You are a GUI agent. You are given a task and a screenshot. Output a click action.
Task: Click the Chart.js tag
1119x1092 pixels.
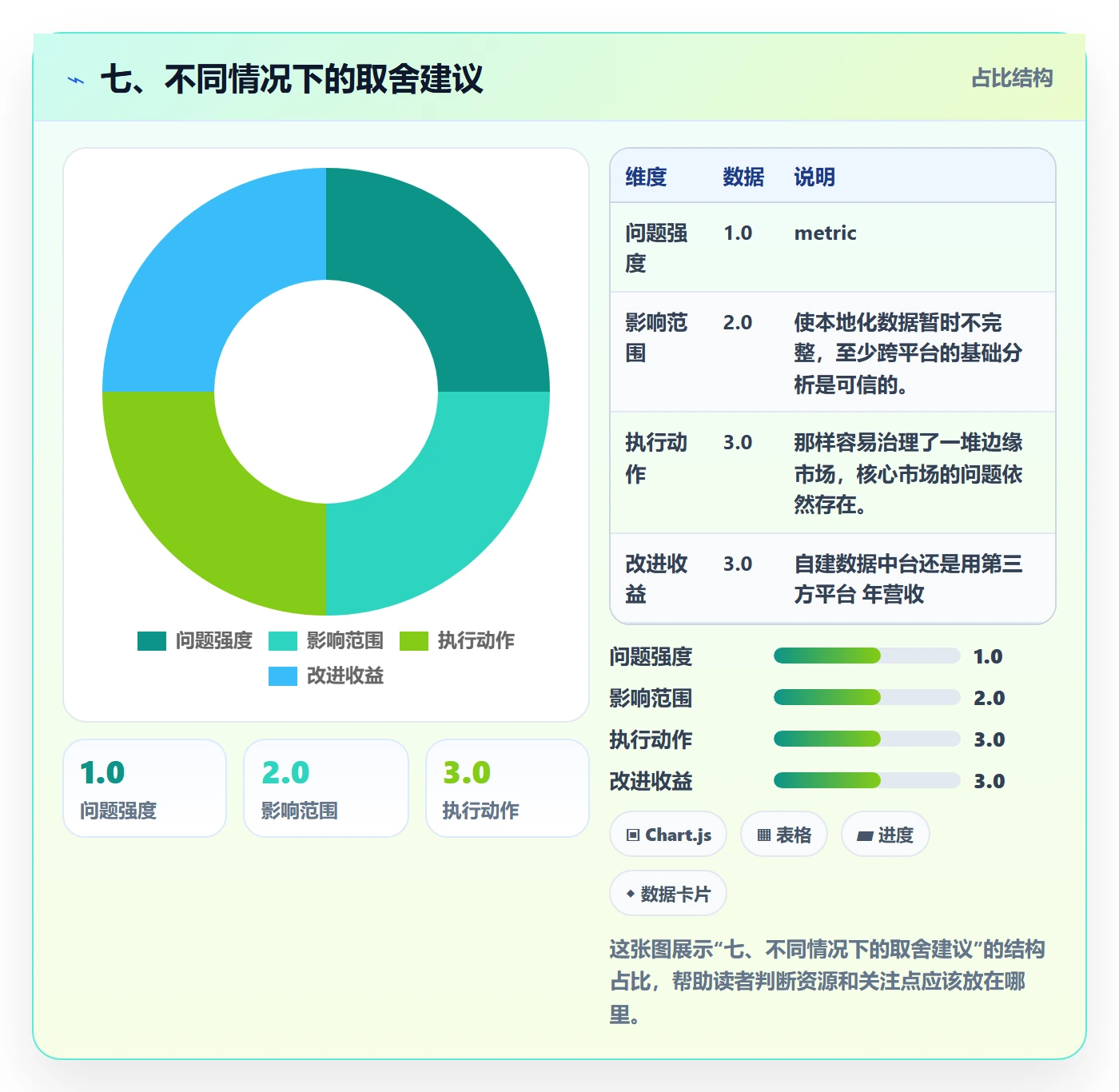point(668,835)
